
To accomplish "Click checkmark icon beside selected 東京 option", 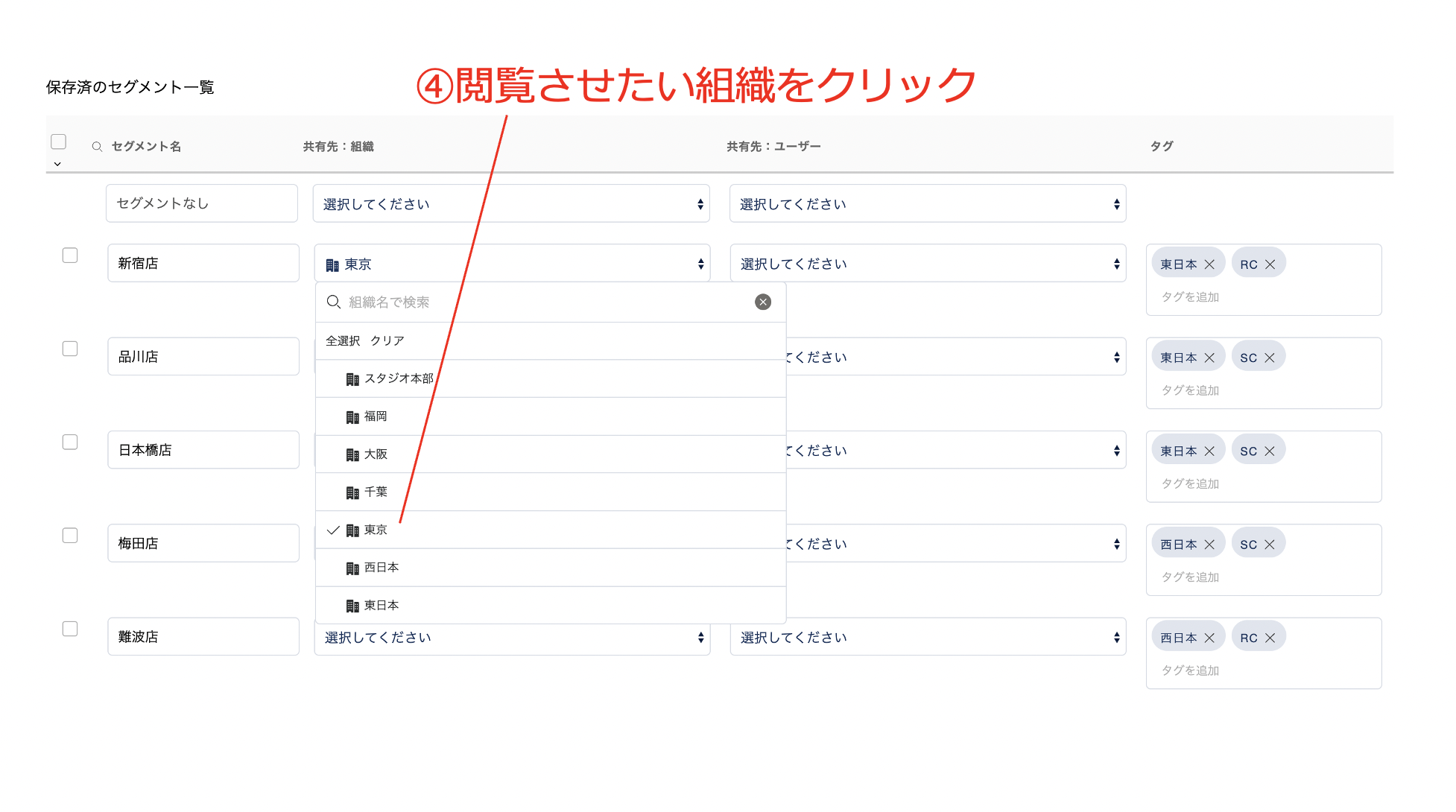I will 333,530.
